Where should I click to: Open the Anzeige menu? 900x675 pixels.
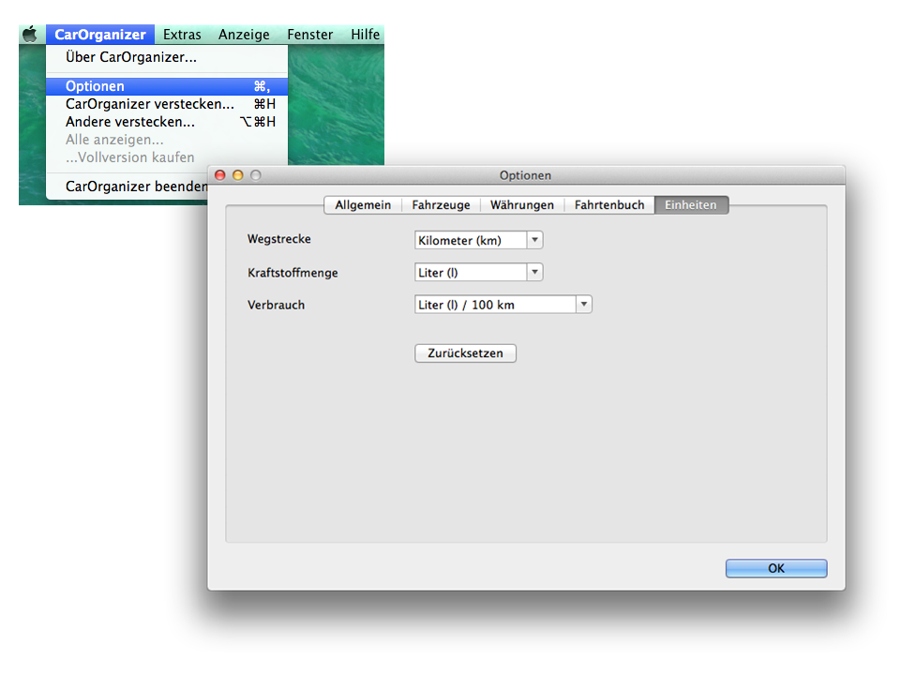(244, 34)
